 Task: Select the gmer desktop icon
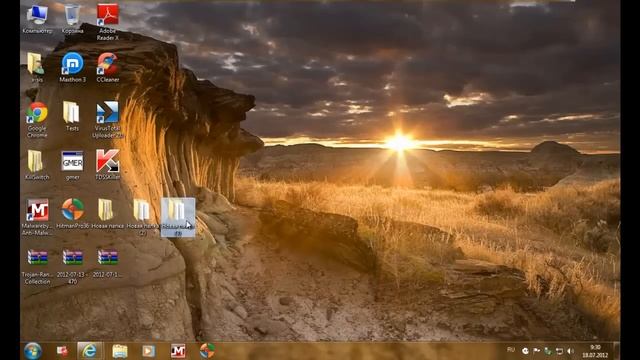click(x=72, y=164)
